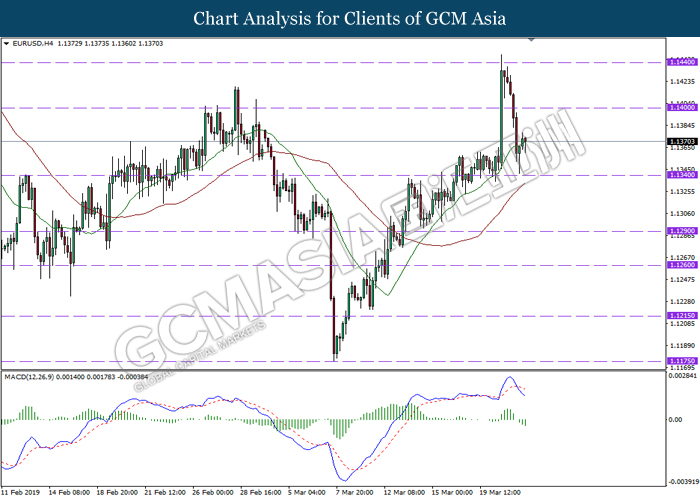Screen dimensions: 700x500
Task: Click the MACD(12,26,9) indicator label
Action: (x=29, y=377)
